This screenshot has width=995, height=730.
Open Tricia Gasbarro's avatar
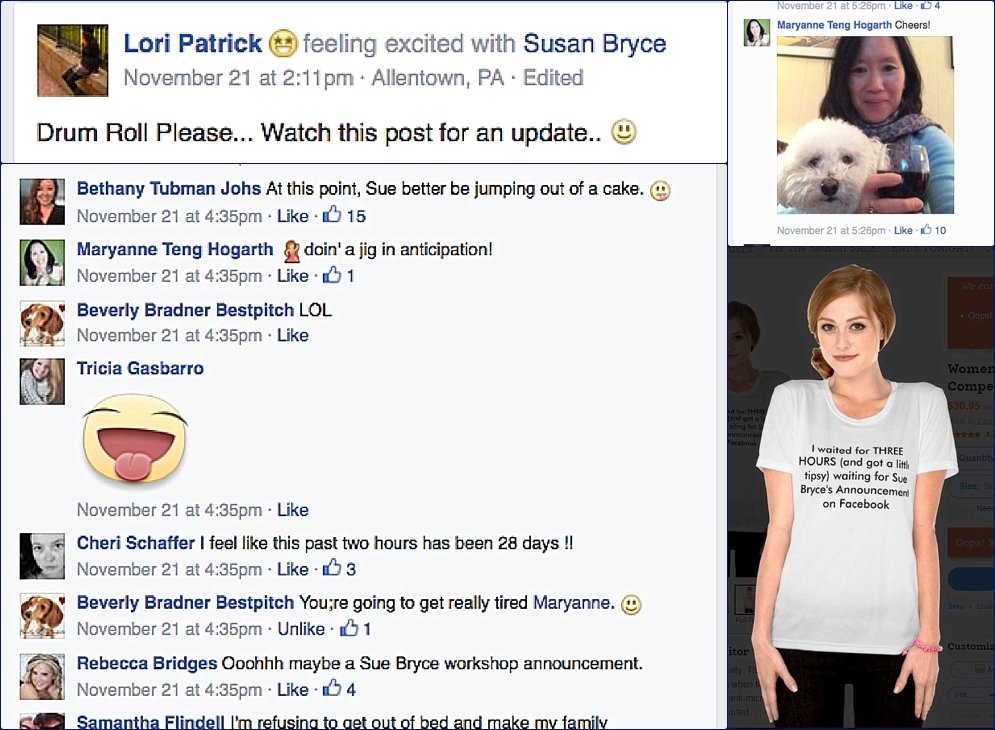[x=42, y=382]
